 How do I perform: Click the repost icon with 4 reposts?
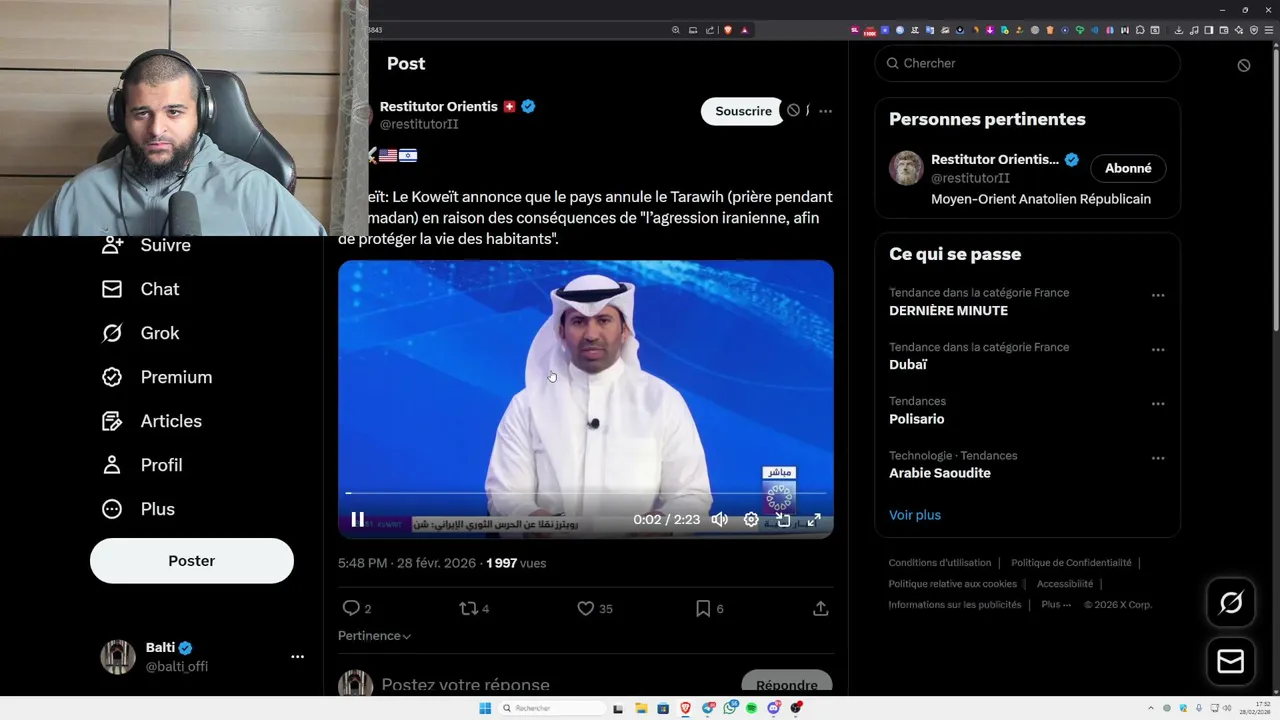(x=468, y=608)
